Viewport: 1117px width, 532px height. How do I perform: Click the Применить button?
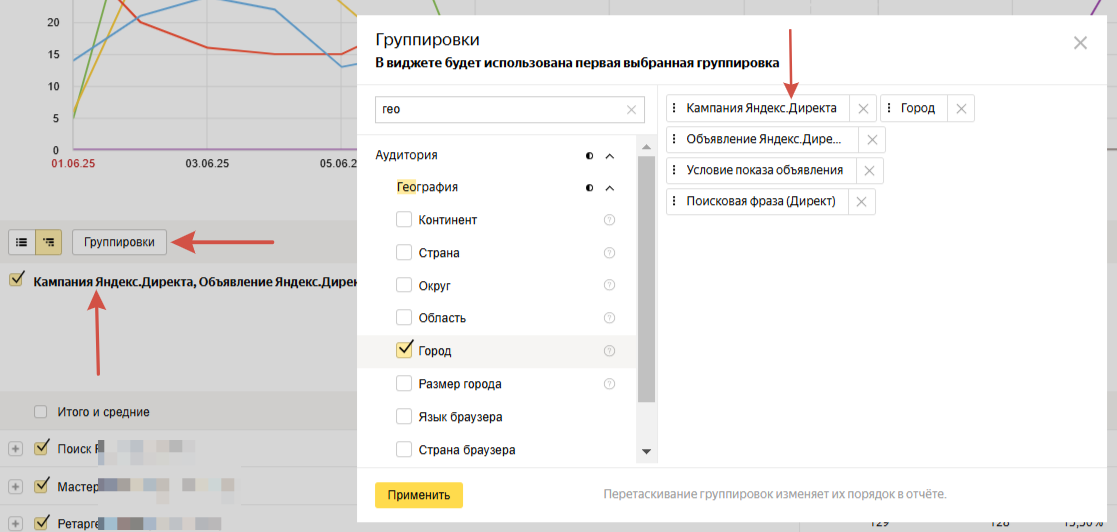pyautogui.click(x=419, y=495)
